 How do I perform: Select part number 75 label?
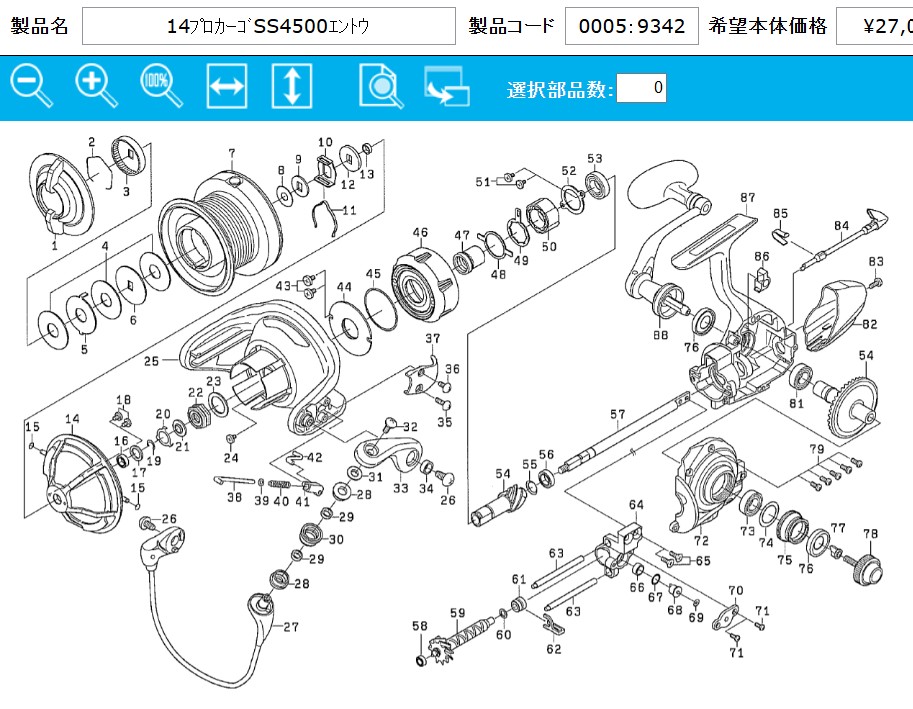(x=784, y=559)
